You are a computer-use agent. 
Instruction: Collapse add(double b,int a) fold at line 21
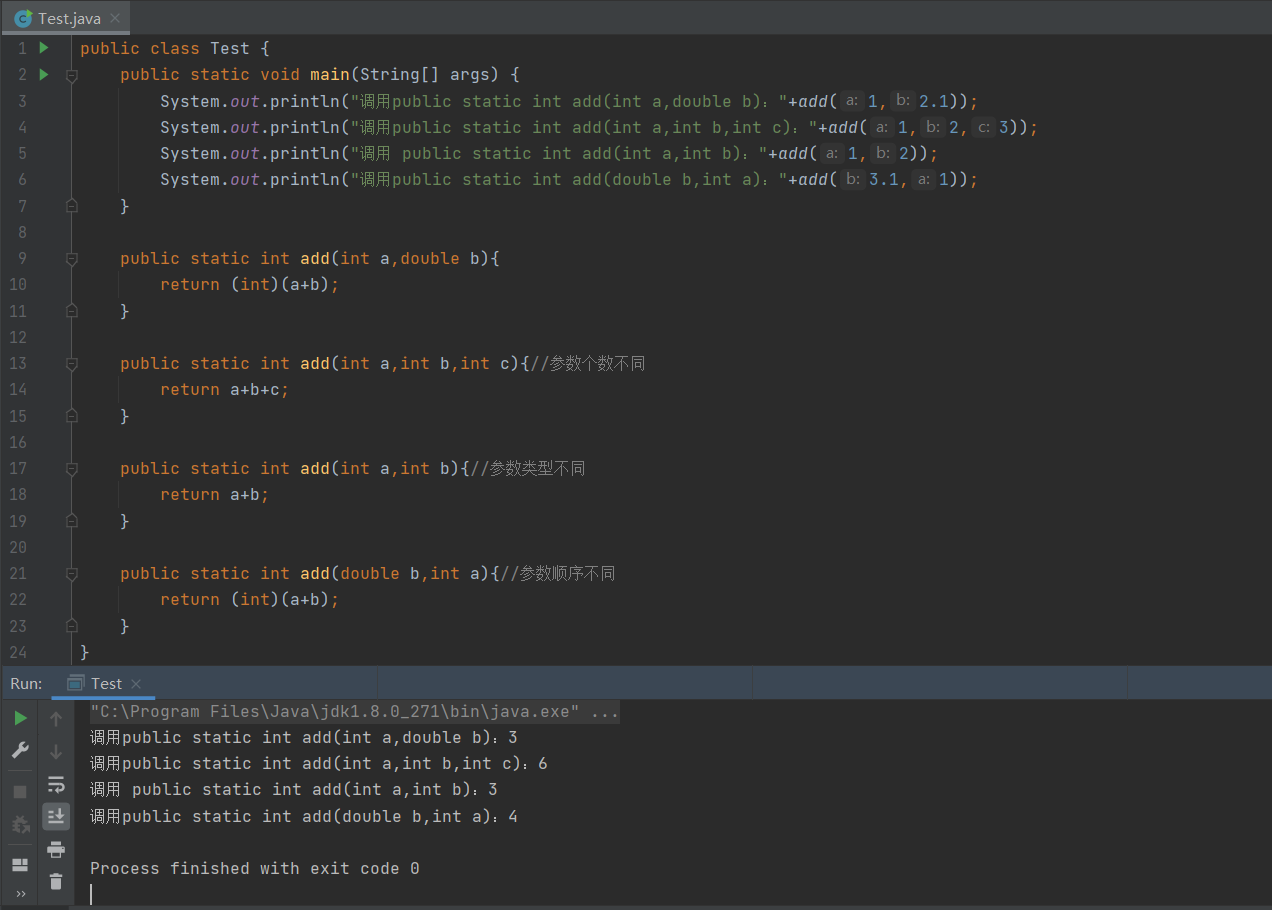[x=71, y=574]
